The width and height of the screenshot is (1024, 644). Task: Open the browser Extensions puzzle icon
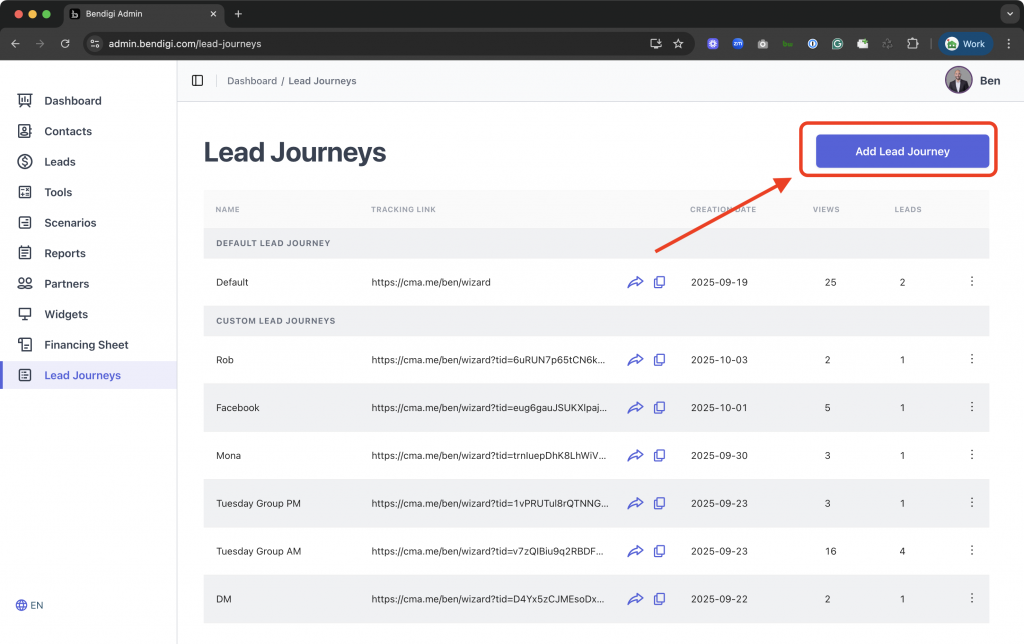coord(912,44)
